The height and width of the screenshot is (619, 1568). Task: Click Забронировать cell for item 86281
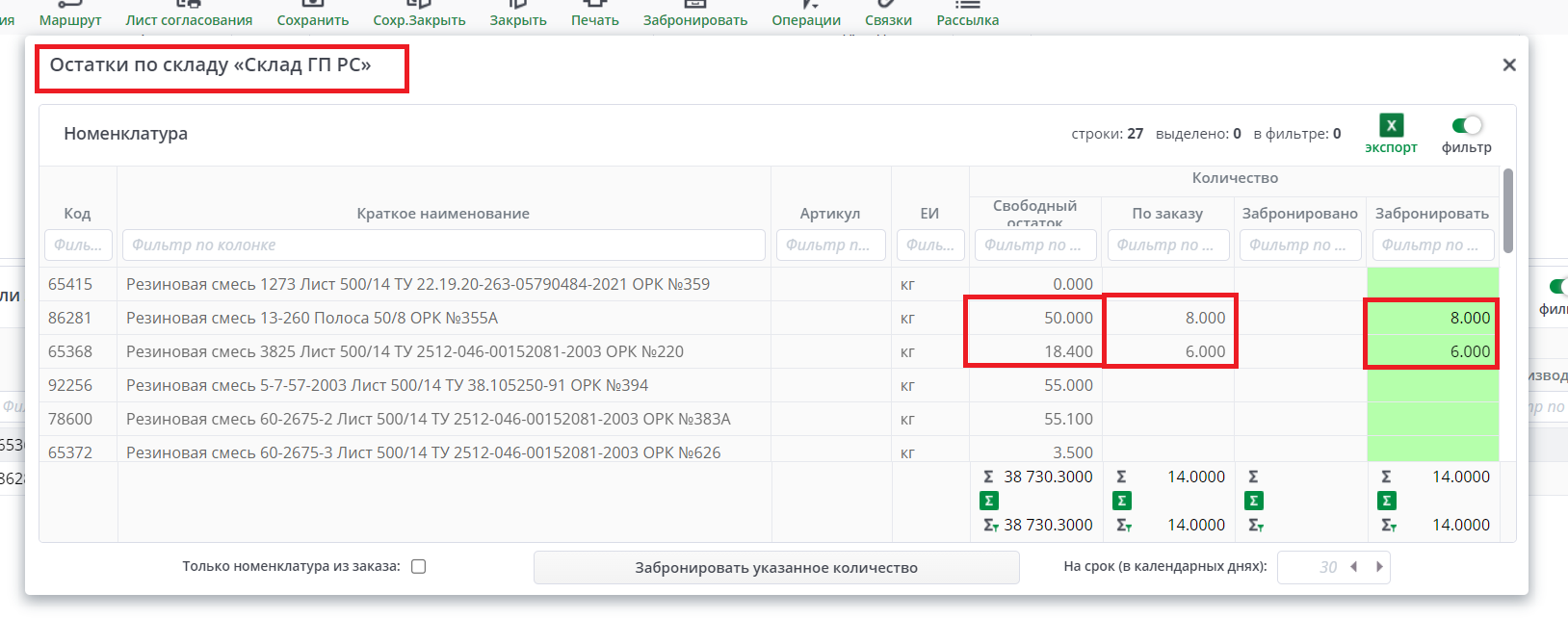point(1431,318)
